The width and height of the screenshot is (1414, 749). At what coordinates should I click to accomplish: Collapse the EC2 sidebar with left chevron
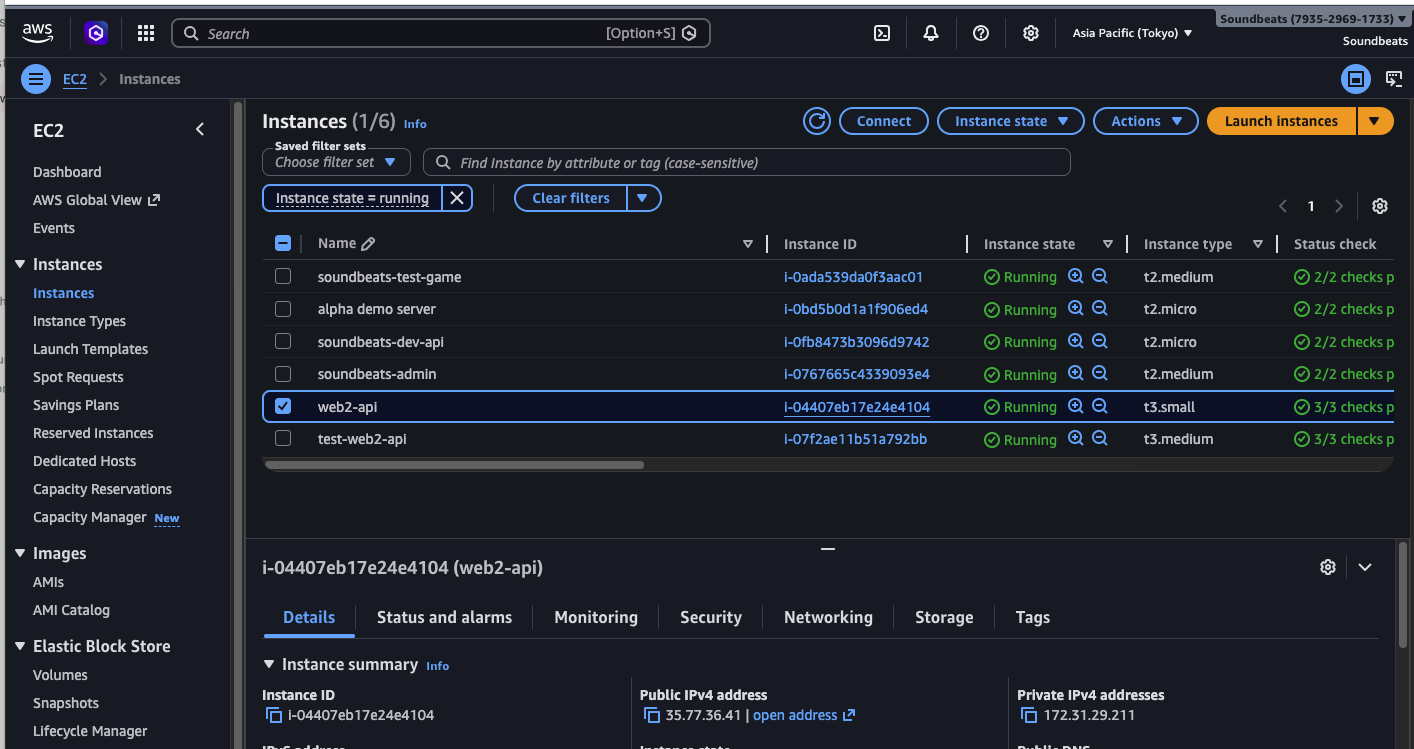click(x=200, y=130)
